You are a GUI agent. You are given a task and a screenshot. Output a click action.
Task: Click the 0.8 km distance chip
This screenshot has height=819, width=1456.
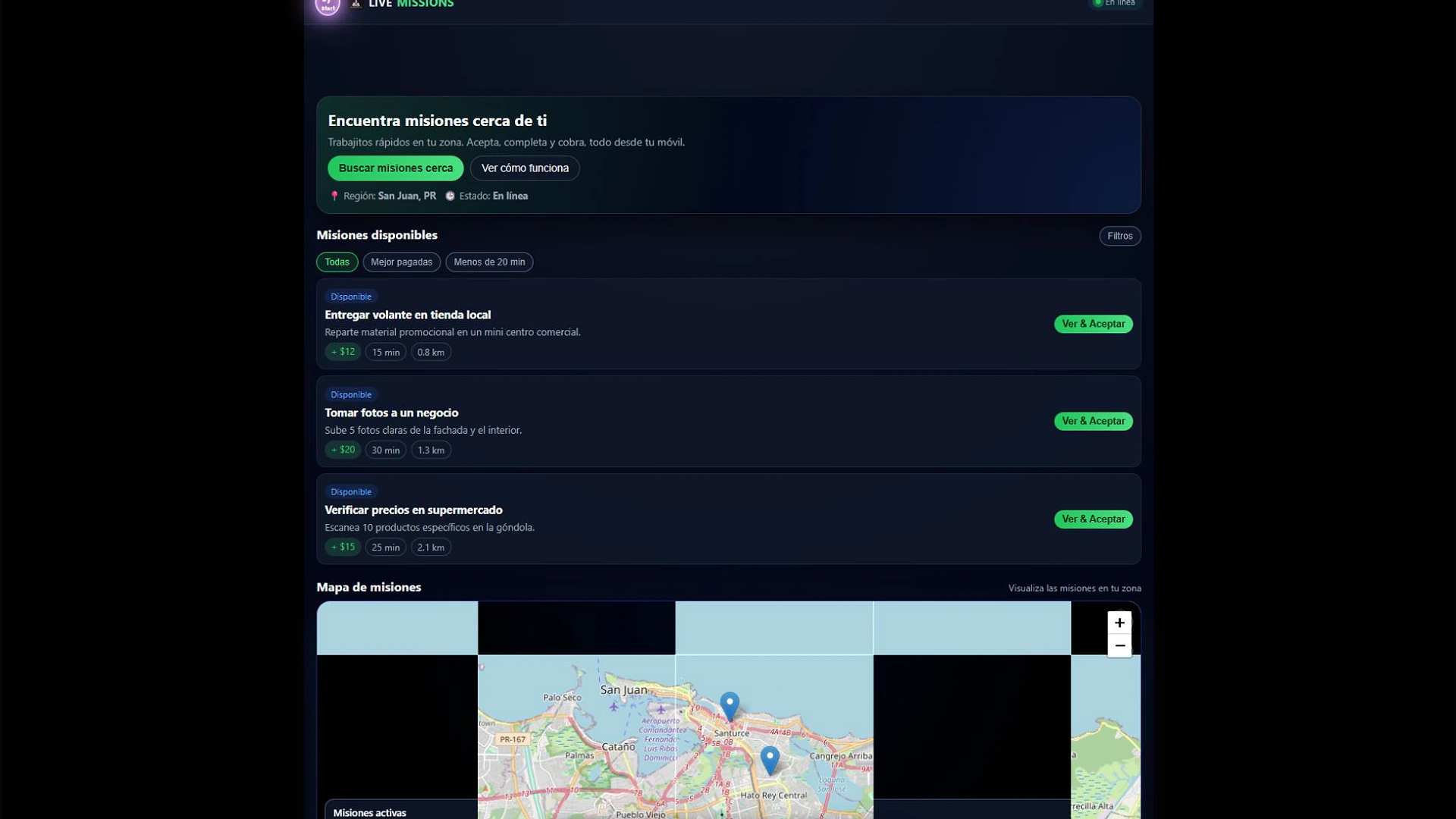point(431,352)
